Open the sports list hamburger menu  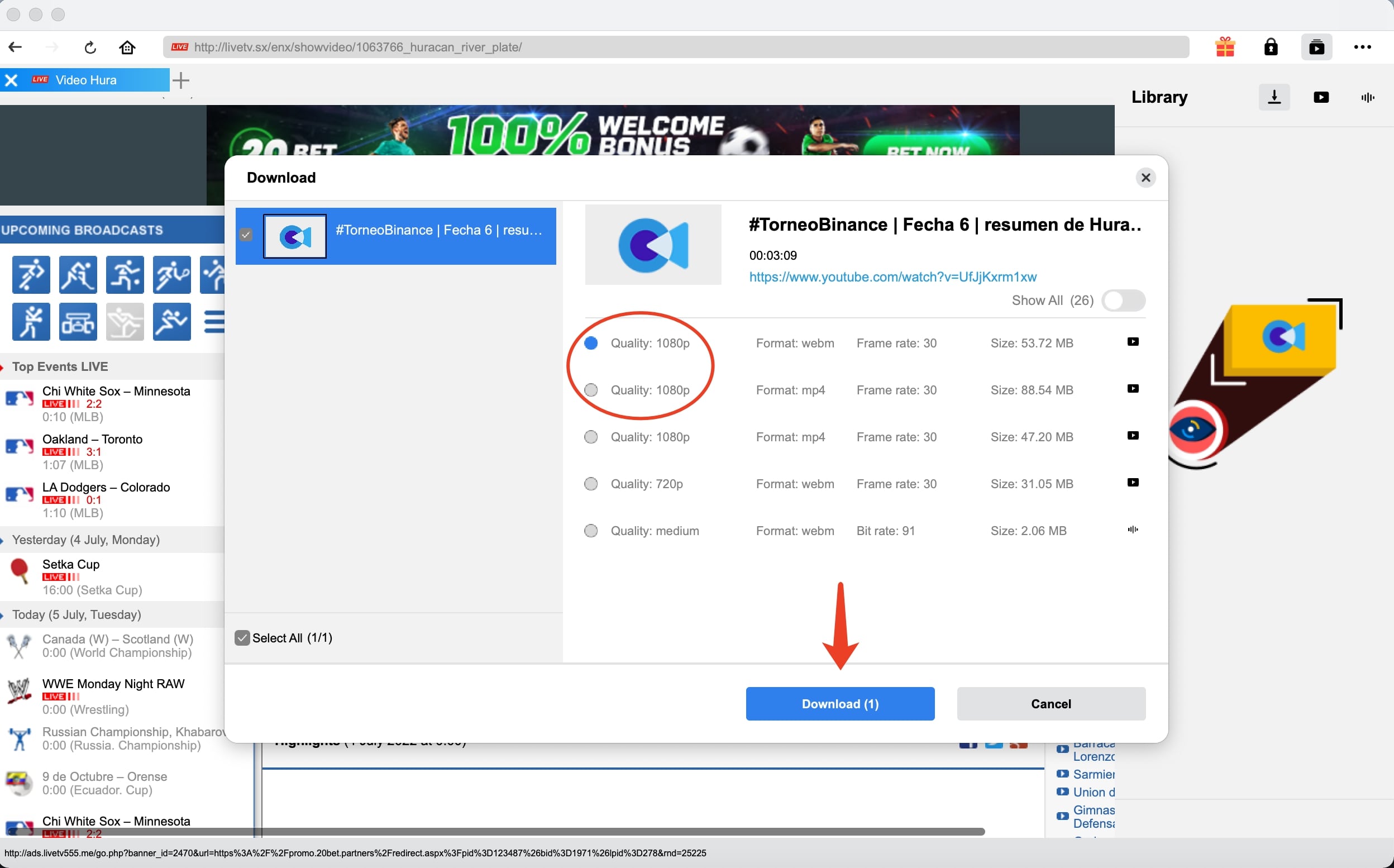[214, 322]
